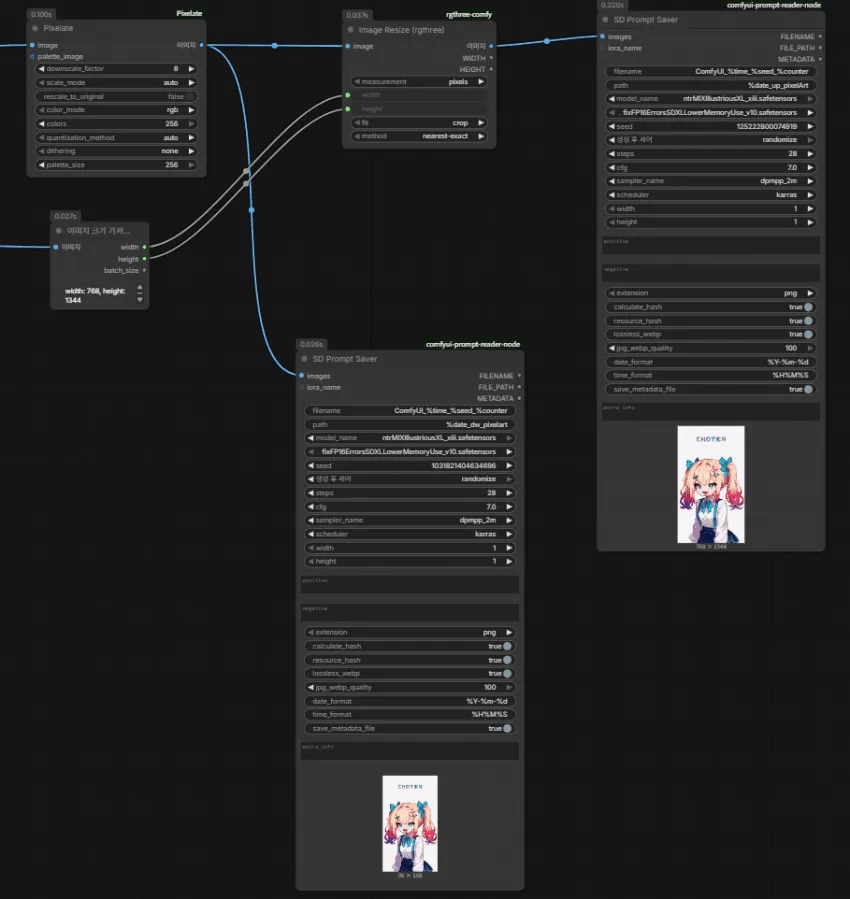
Task: Toggle save_metadata_file in the %date_up_pixelArt saver
Action: coord(711,389)
